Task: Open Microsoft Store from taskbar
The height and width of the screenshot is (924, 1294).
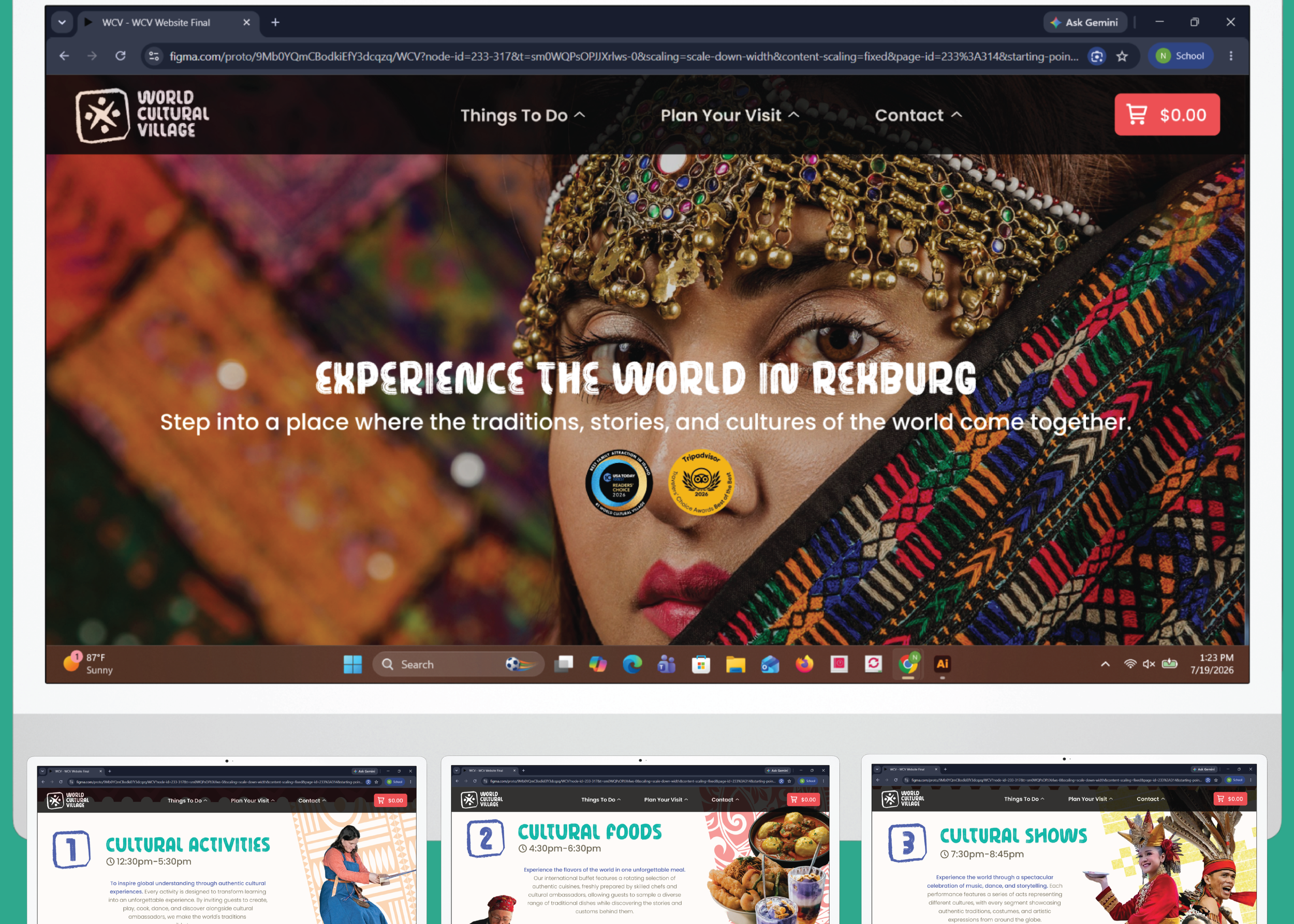Action: coord(701,664)
